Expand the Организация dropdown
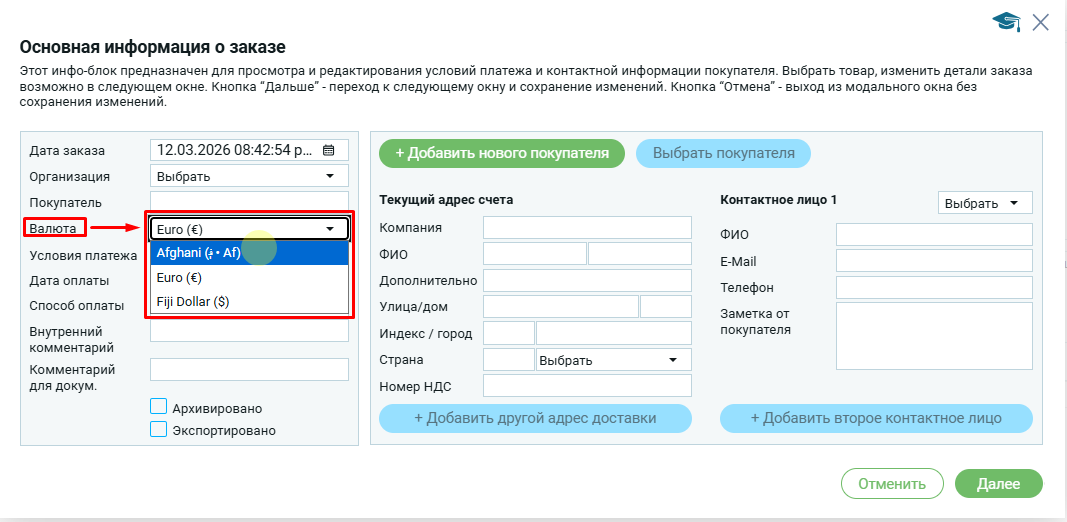The width and height of the screenshot is (1067, 522). point(248,176)
